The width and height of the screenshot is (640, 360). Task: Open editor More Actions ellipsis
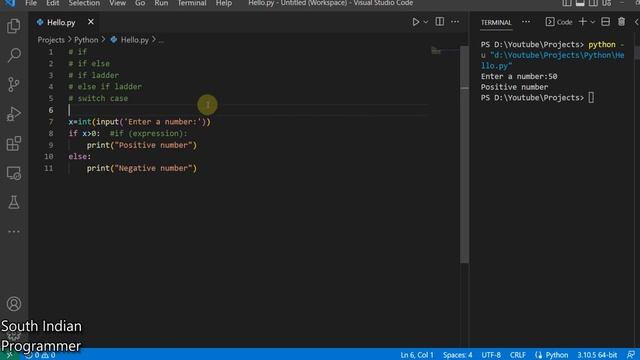(x=455, y=22)
